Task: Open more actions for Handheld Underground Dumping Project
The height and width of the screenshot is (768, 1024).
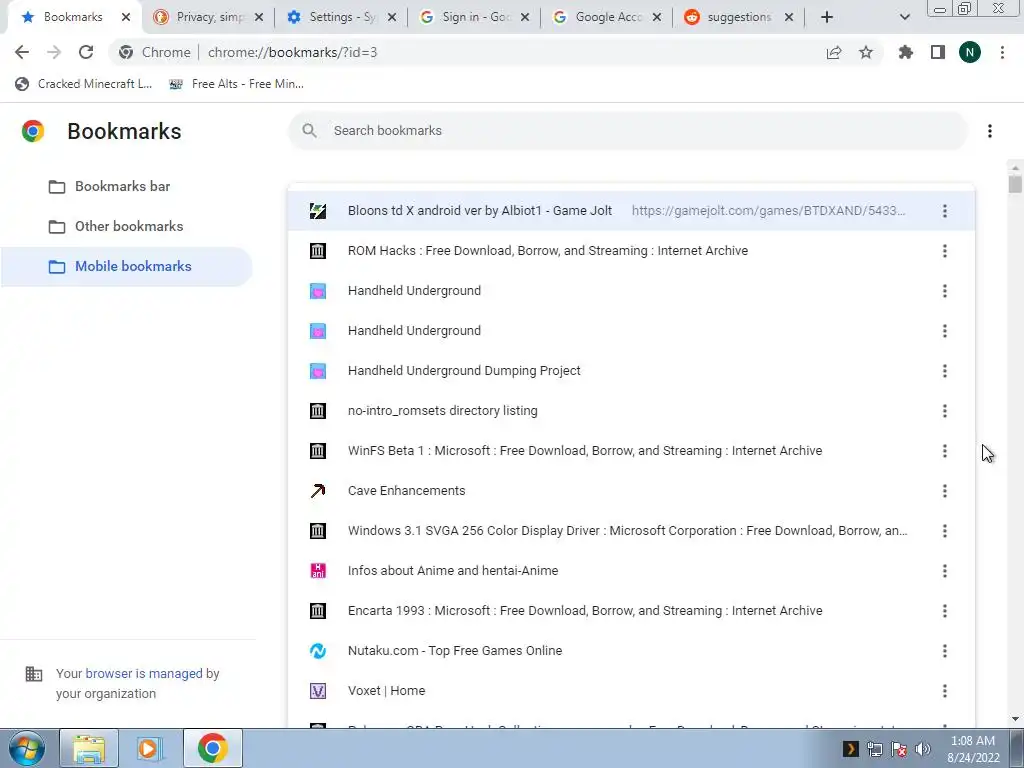Action: 945,371
